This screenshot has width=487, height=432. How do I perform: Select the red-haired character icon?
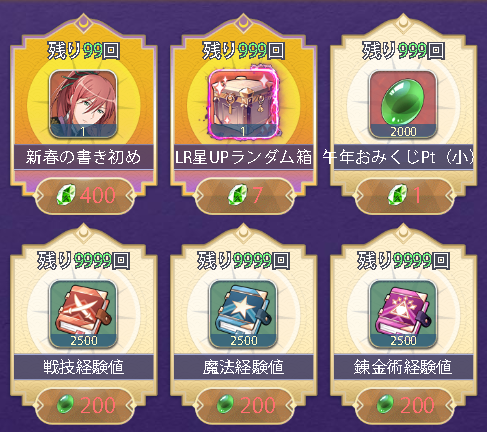click(x=83, y=104)
